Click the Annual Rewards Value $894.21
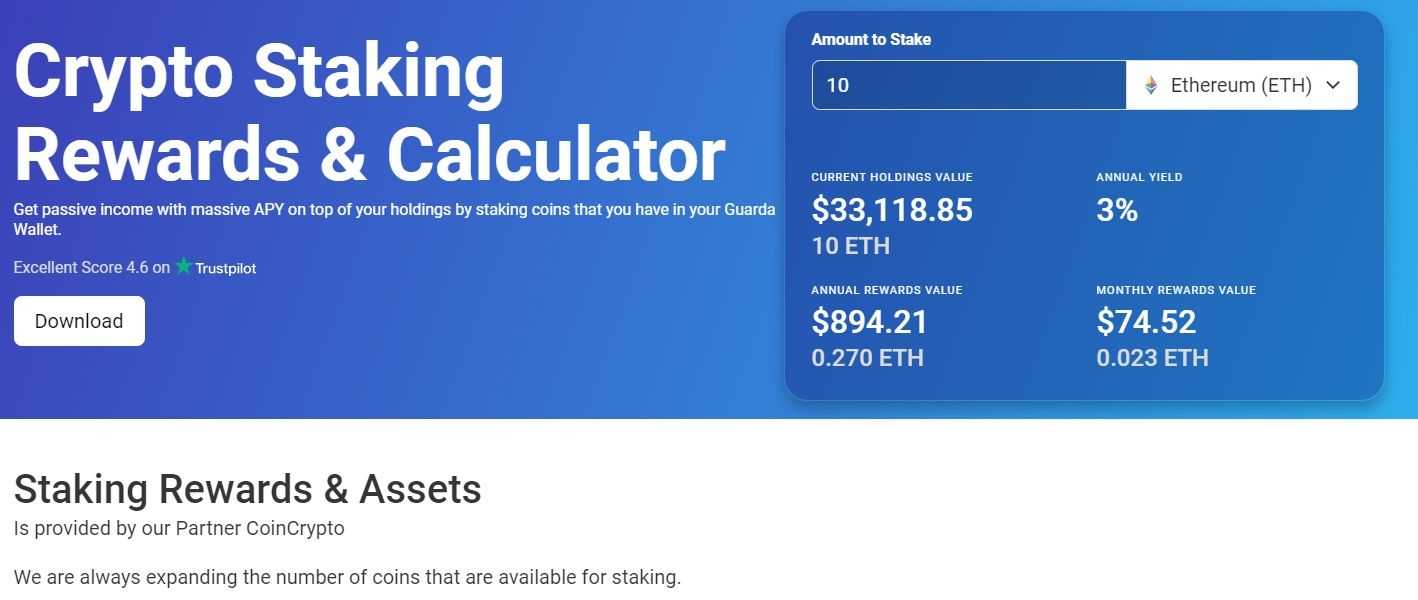 870,321
